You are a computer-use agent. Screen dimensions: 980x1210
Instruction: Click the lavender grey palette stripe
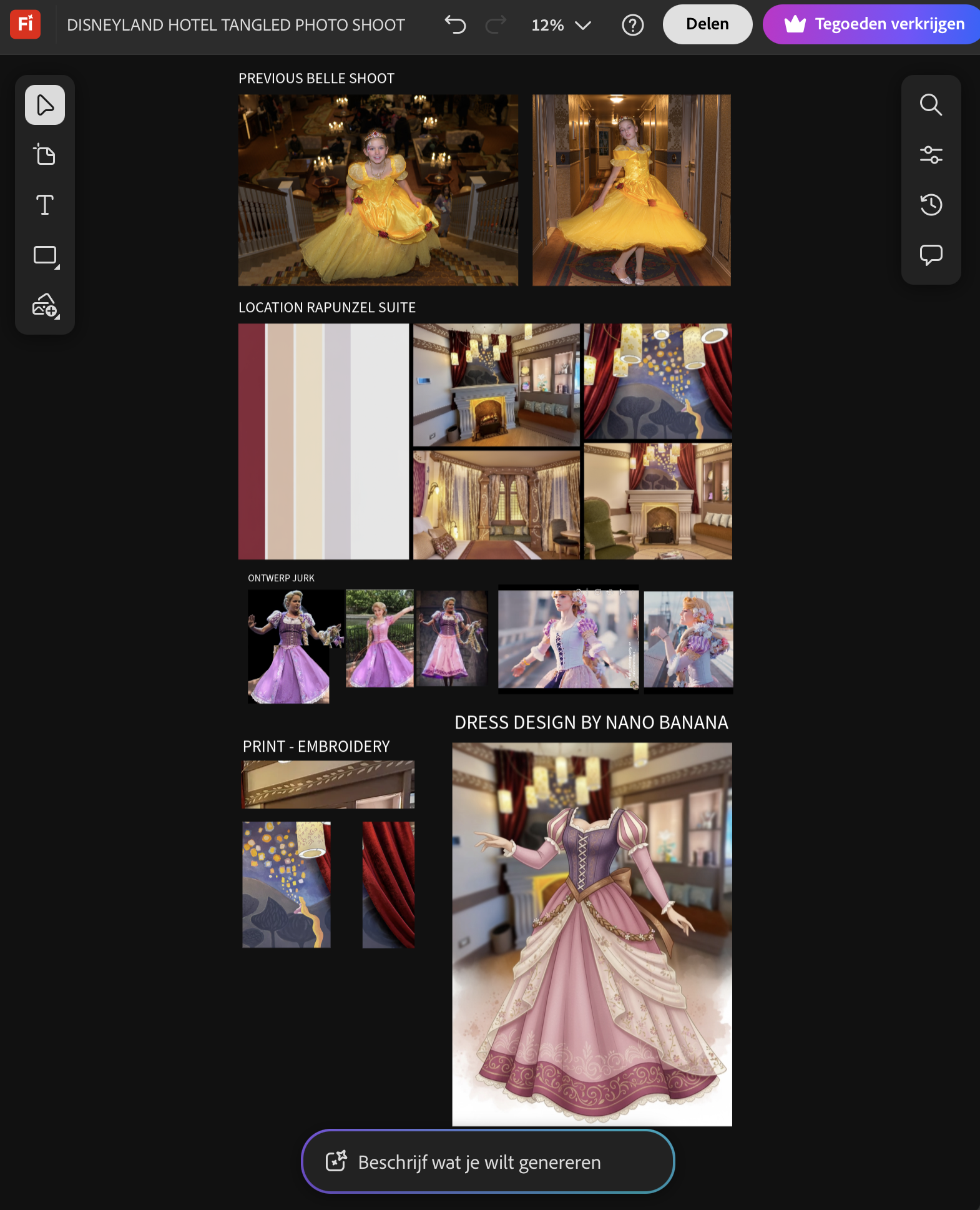pyautogui.click(x=337, y=441)
